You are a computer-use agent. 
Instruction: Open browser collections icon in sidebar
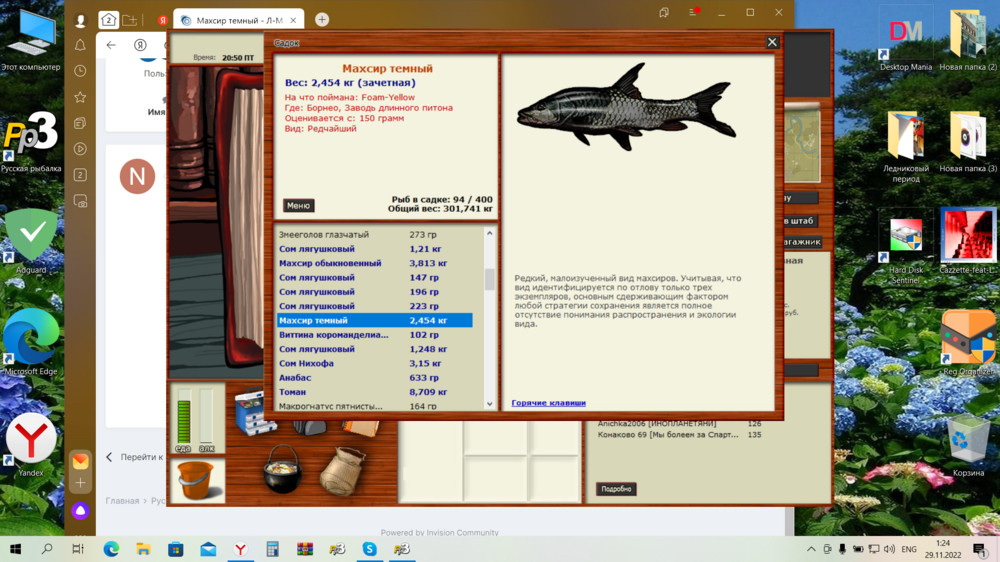[x=80, y=123]
